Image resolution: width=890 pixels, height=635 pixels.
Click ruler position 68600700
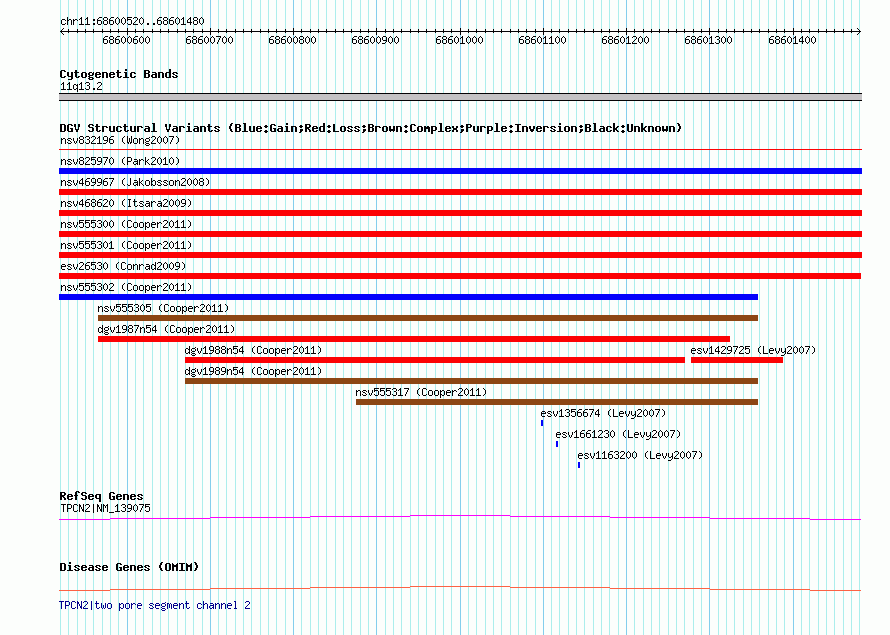[209, 40]
